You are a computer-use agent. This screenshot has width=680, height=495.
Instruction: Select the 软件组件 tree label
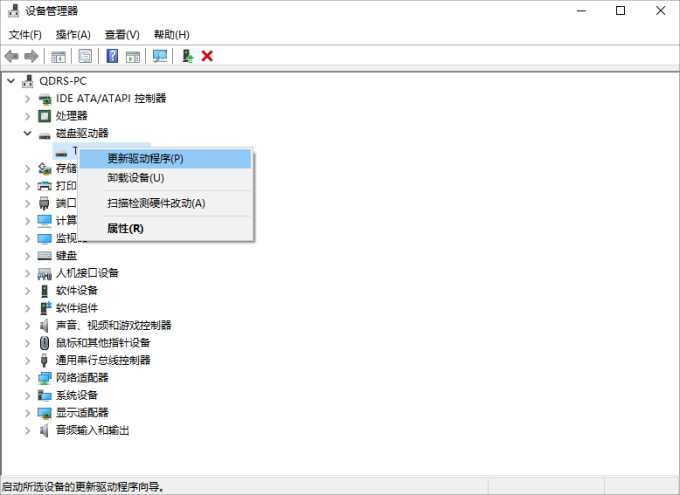(x=77, y=308)
